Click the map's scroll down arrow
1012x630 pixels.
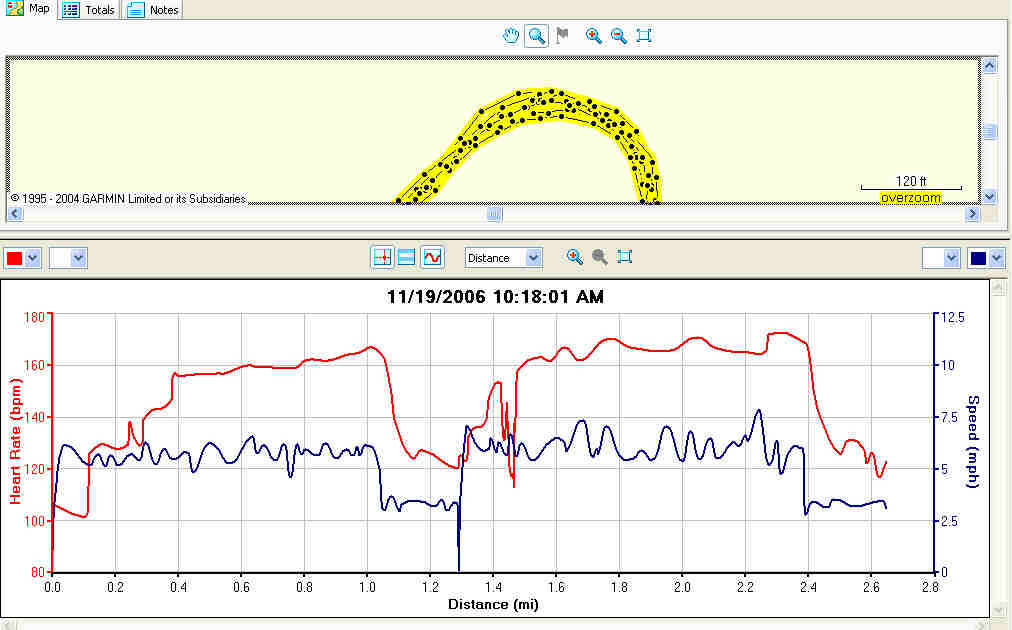pos(989,197)
